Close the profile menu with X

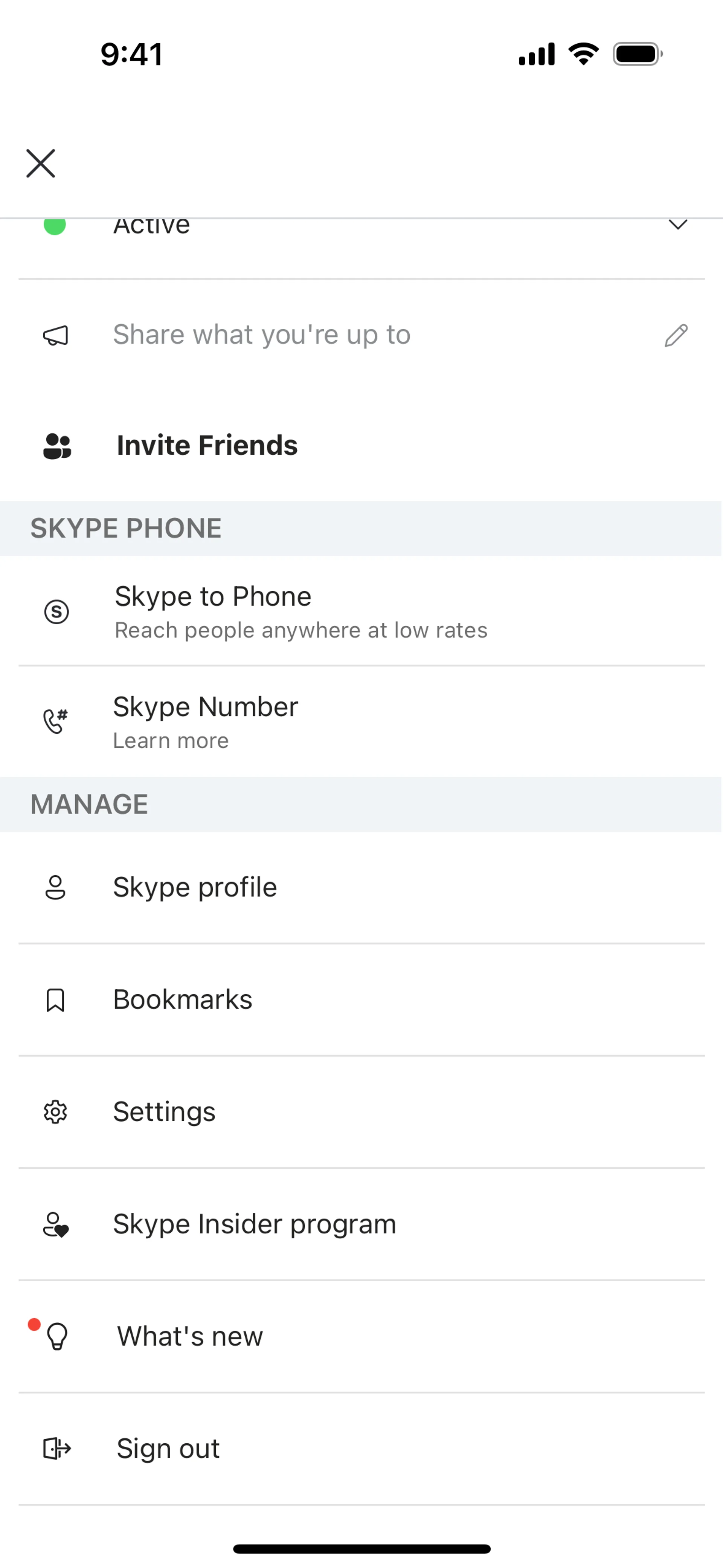pos(41,163)
